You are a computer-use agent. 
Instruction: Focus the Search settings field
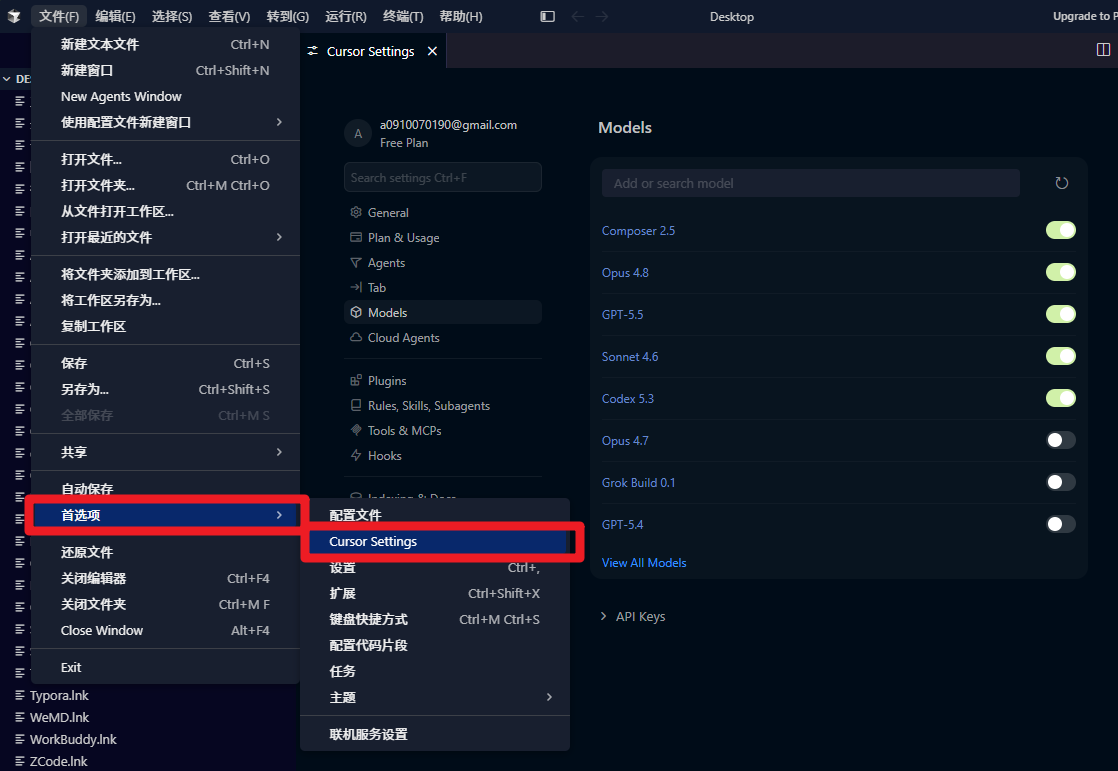442,178
